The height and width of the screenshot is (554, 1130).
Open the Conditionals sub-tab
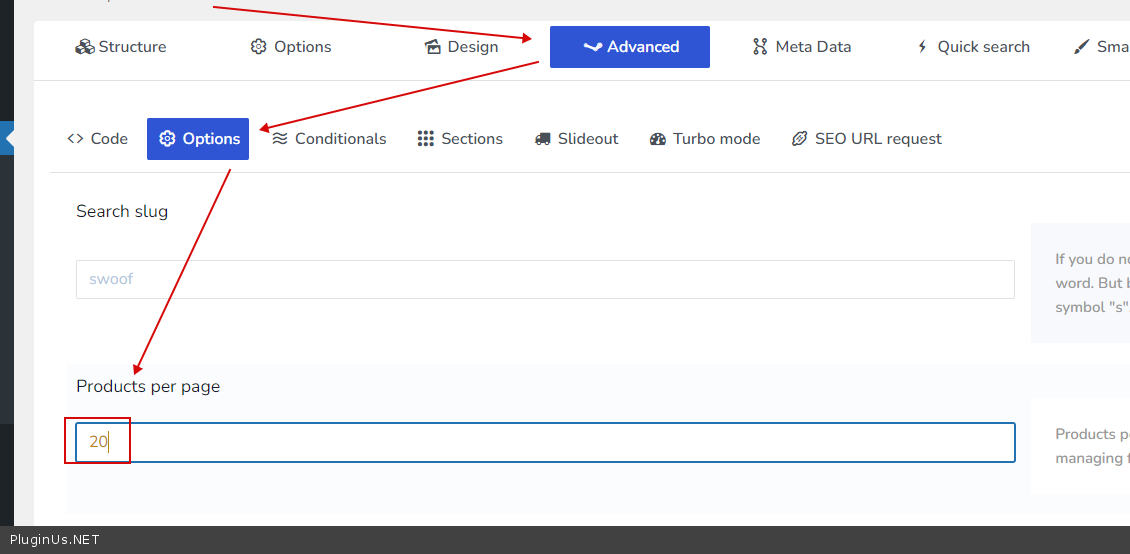pyautogui.click(x=329, y=139)
